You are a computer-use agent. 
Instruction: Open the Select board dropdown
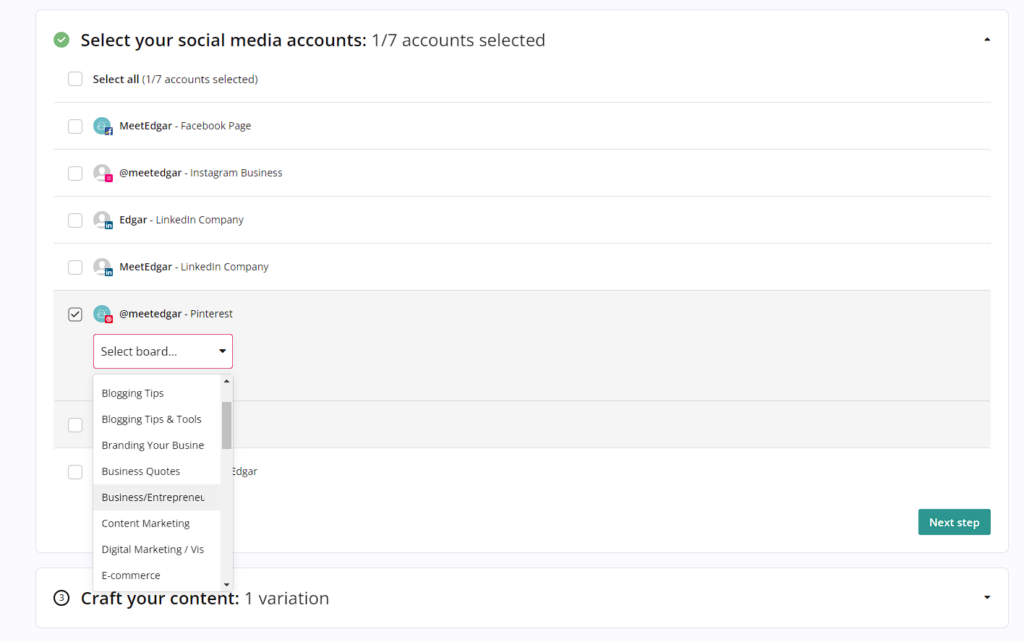tap(163, 351)
